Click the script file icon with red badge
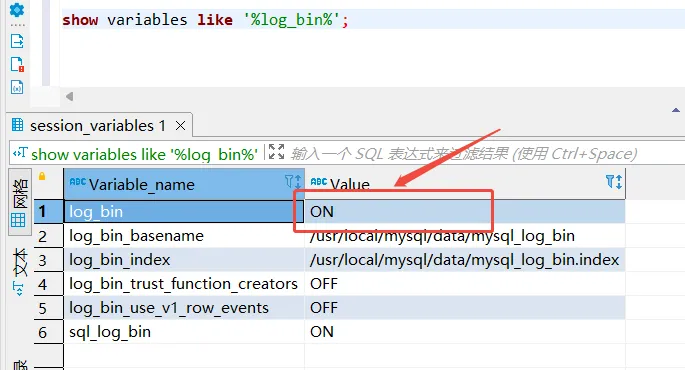685x370 pixels. click(17, 64)
